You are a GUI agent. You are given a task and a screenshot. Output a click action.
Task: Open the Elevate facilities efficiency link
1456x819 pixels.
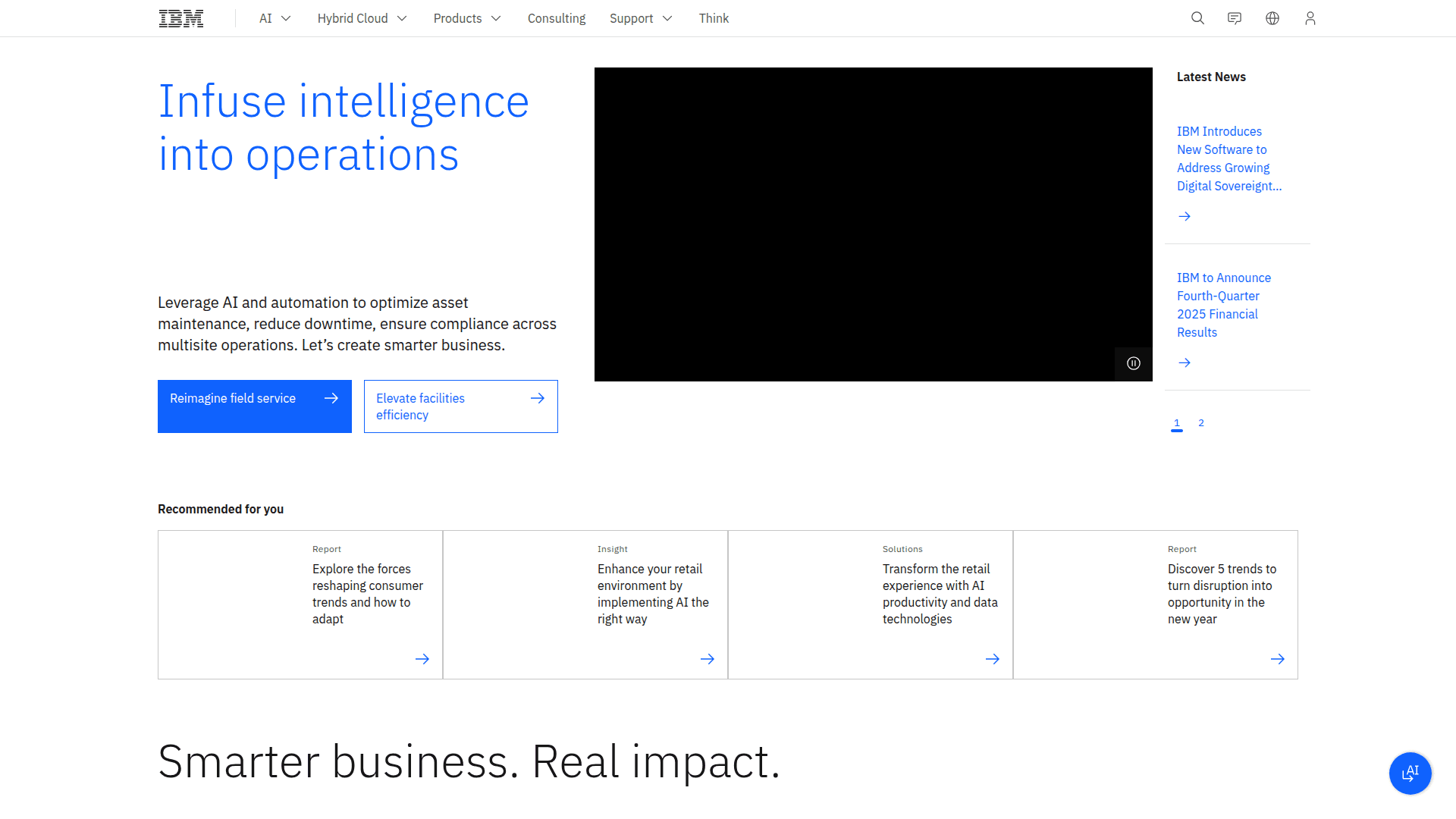coord(460,406)
